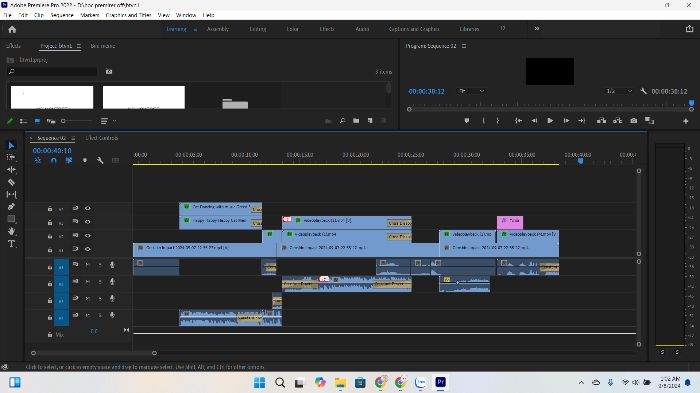The width and height of the screenshot is (700, 393).
Task: Select the Ripple Edit tool
Action: (11, 170)
